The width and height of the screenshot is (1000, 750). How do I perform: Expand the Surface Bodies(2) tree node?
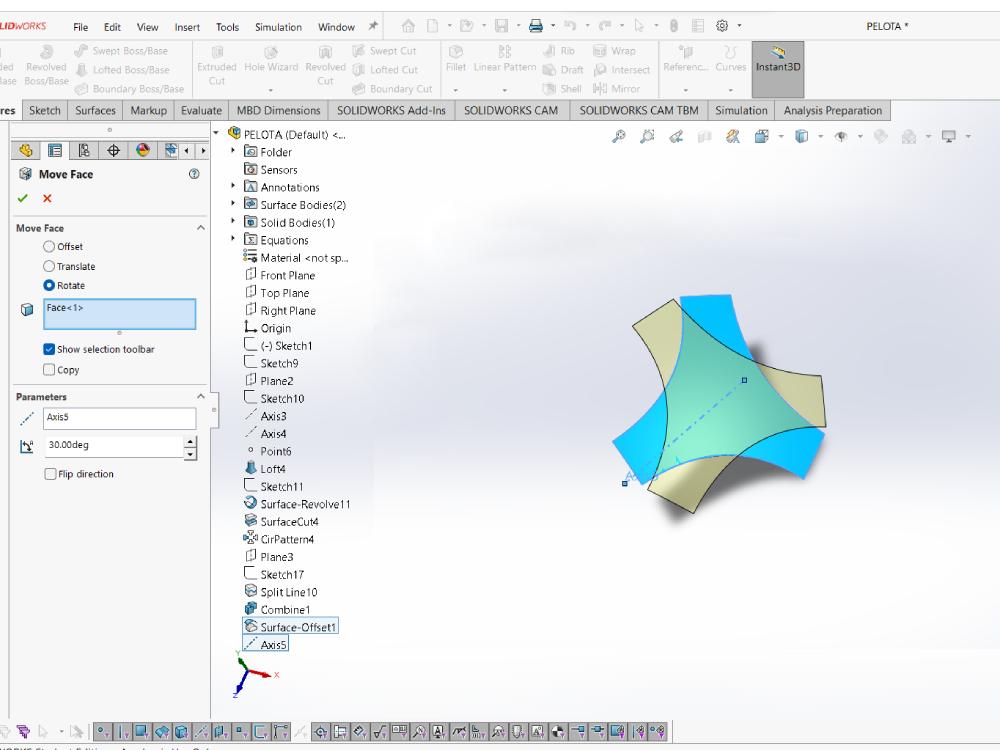point(233,203)
